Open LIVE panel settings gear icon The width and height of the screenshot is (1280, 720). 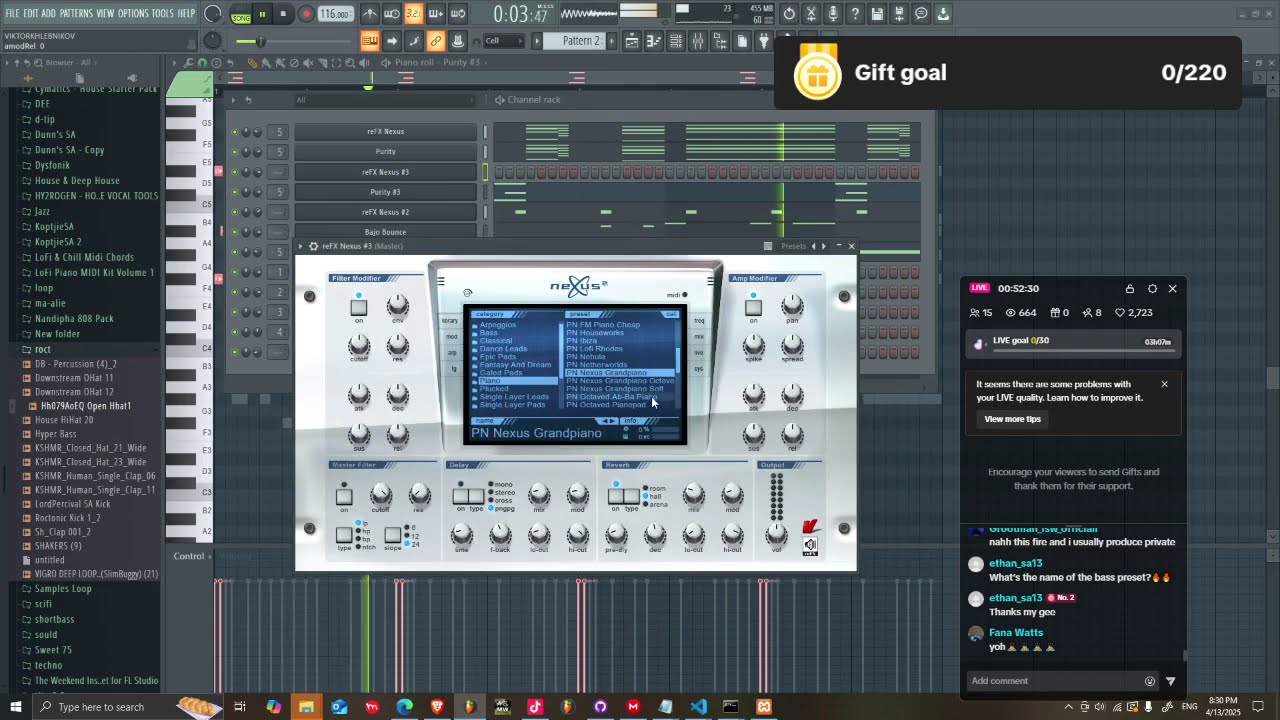point(1152,289)
